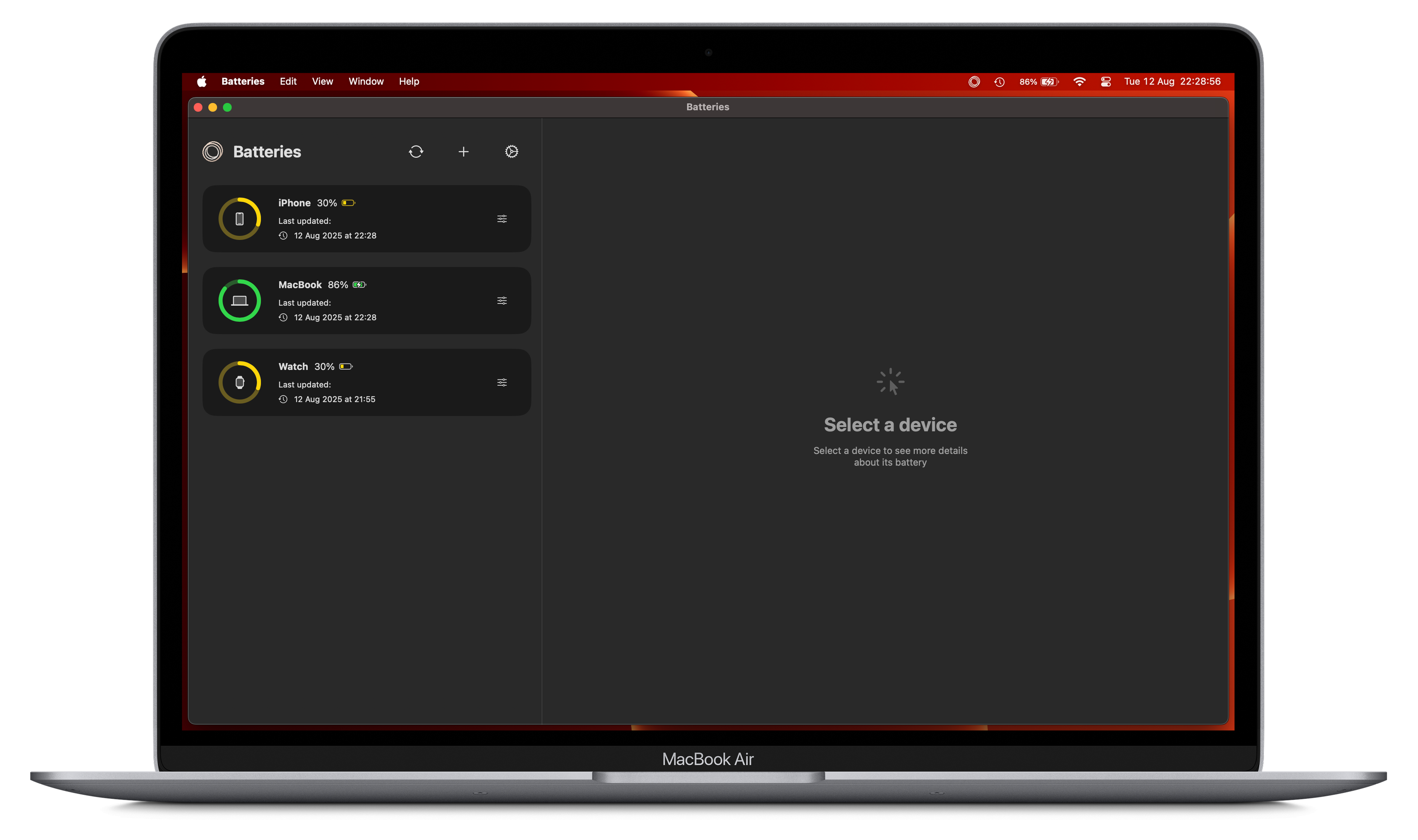Open the Batteries app settings gear

click(511, 152)
